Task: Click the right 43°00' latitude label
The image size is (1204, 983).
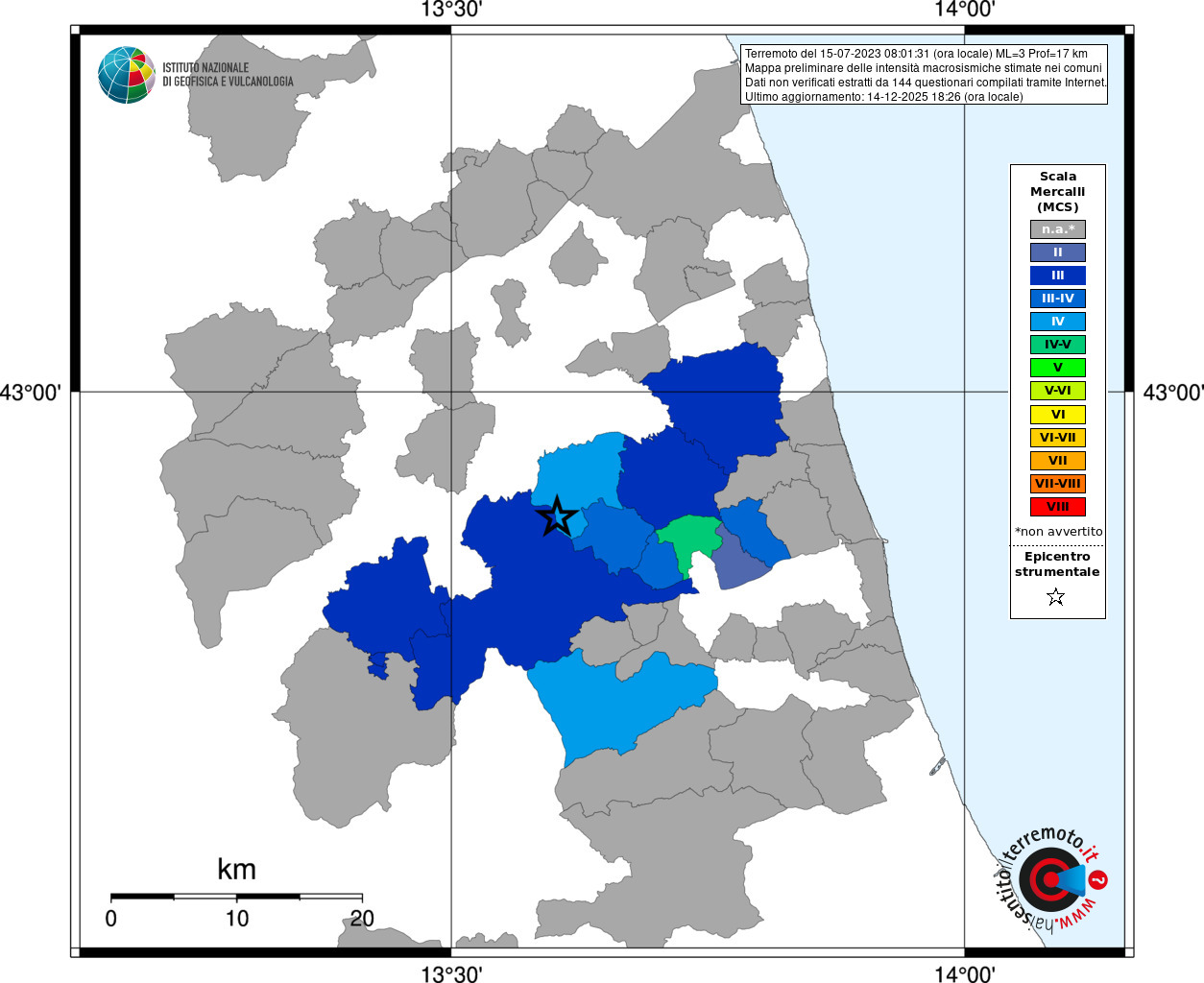Action: tap(1172, 393)
